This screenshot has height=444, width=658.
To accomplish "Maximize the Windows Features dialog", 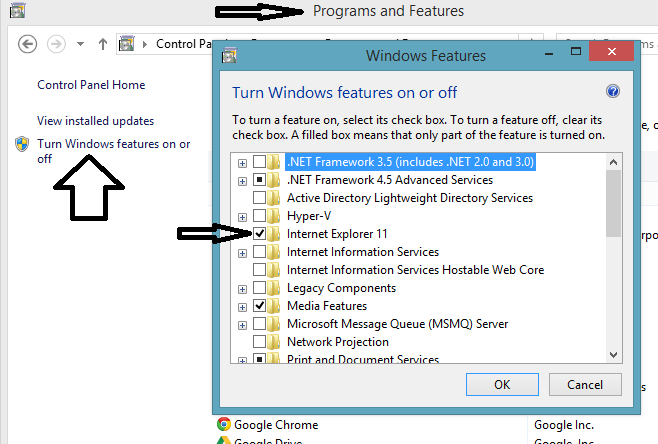I will 576,52.
